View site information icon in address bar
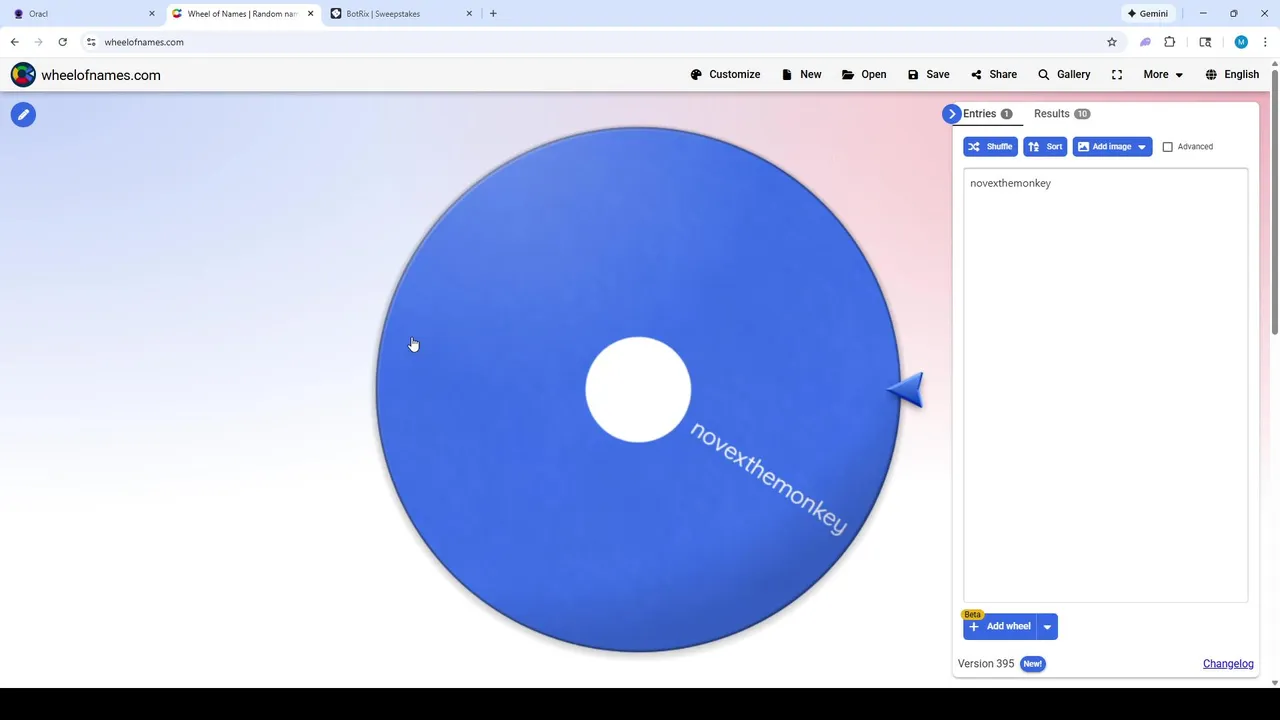Screen dimensions: 1280x720 [x=91, y=42]
